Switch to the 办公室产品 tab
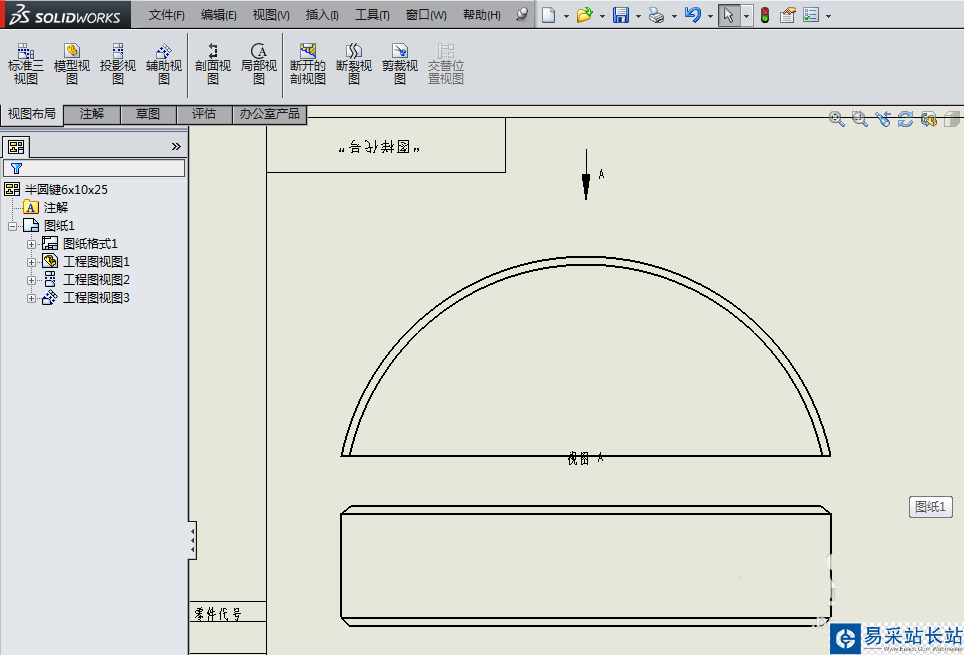 point(269,114)
